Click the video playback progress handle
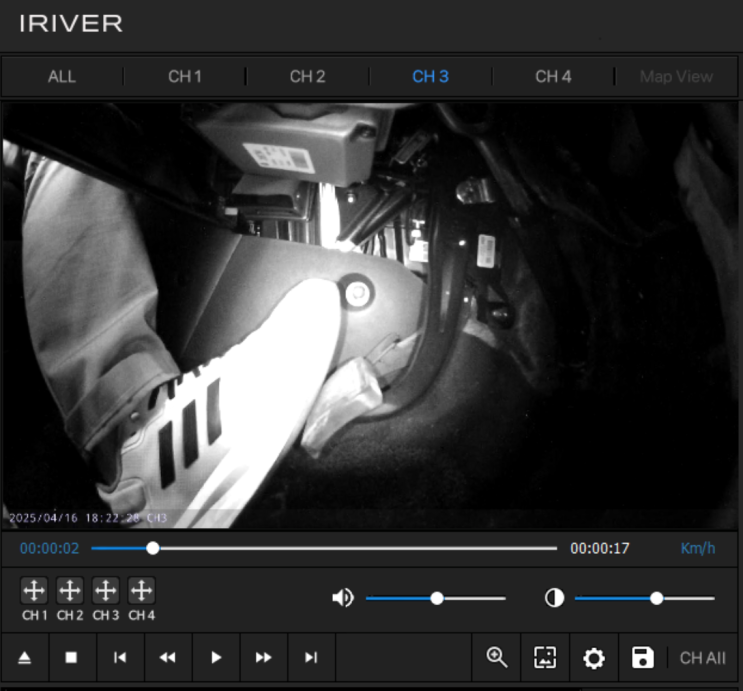Image resolution: width=743 pixels, height=691 pixels. point(153,548)
